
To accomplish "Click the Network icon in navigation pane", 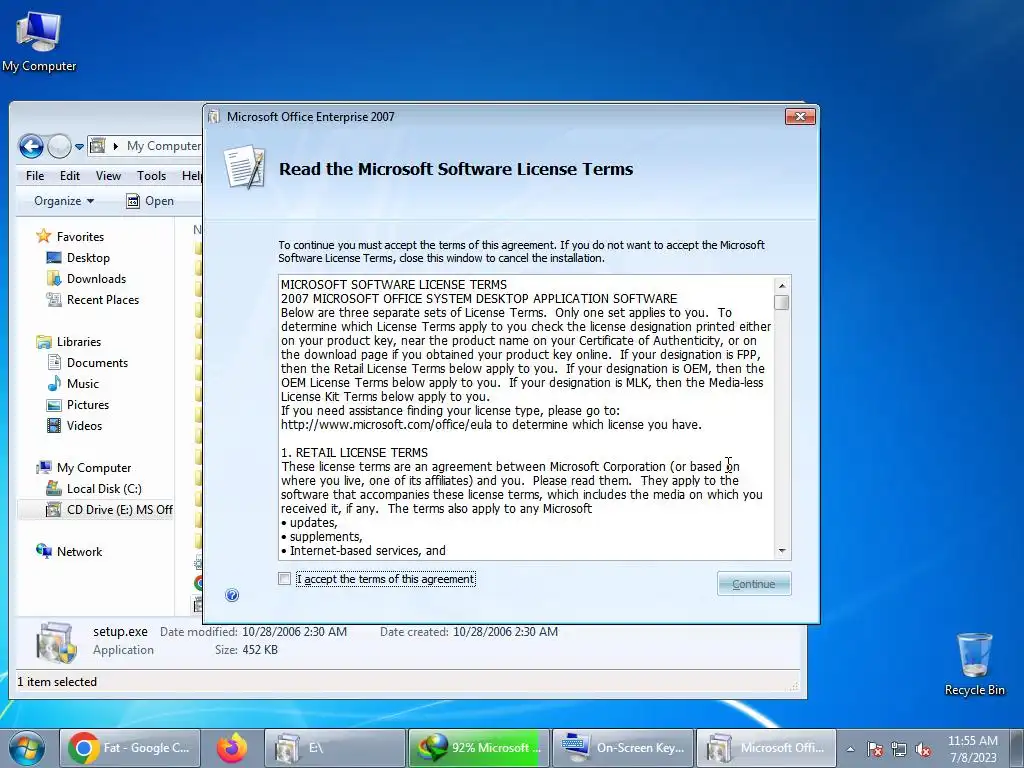I will tap(44, 551).
